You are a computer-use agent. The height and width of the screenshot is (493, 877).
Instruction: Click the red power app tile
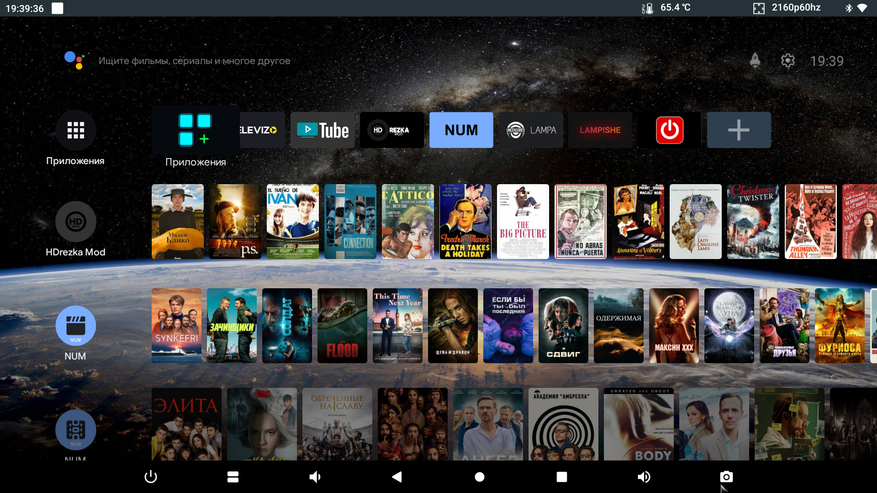(669, 130)
